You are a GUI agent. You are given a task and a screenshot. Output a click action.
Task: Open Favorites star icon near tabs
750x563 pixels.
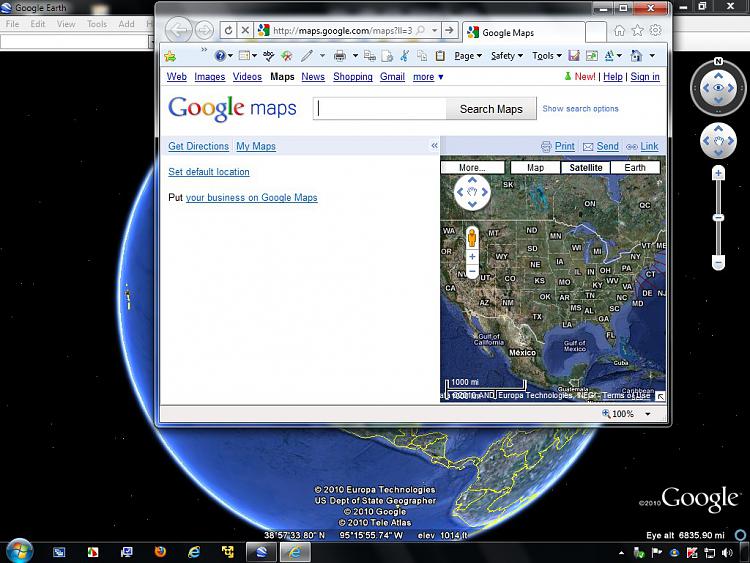tap(638, 31)
